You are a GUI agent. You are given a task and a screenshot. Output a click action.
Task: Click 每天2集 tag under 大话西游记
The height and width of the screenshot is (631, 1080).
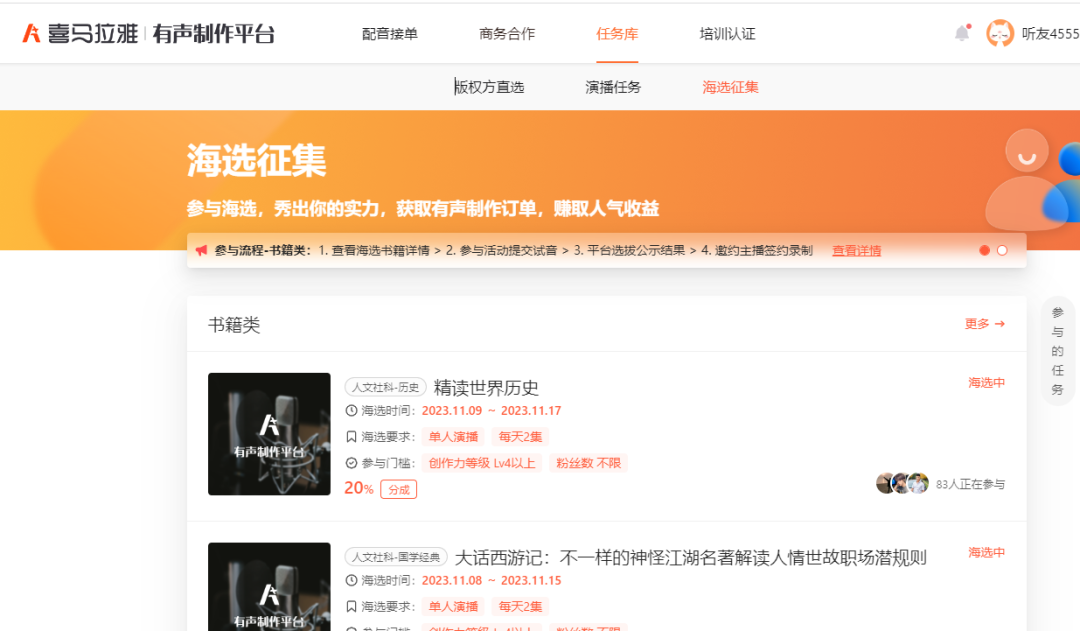520,606
